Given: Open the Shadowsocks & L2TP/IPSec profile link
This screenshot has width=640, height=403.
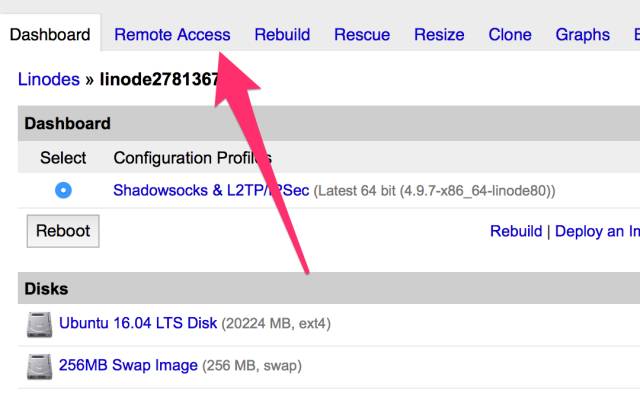Looking at the screenshot, I should [211, 190].
